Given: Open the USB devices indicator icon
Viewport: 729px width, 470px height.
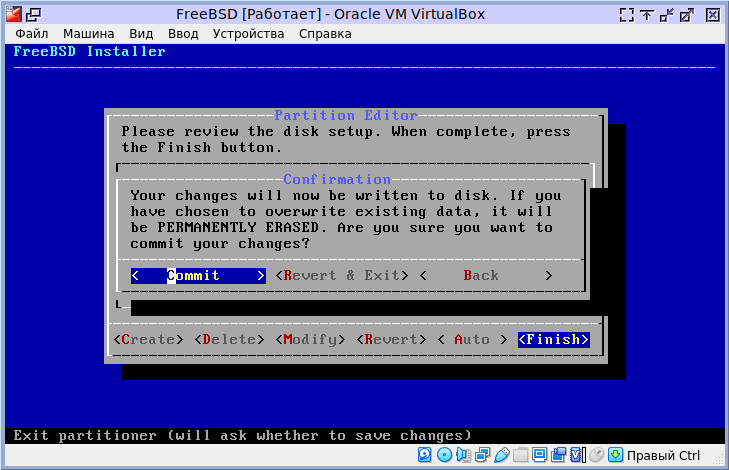Looking at the screenshot, I should coord(501,455).
